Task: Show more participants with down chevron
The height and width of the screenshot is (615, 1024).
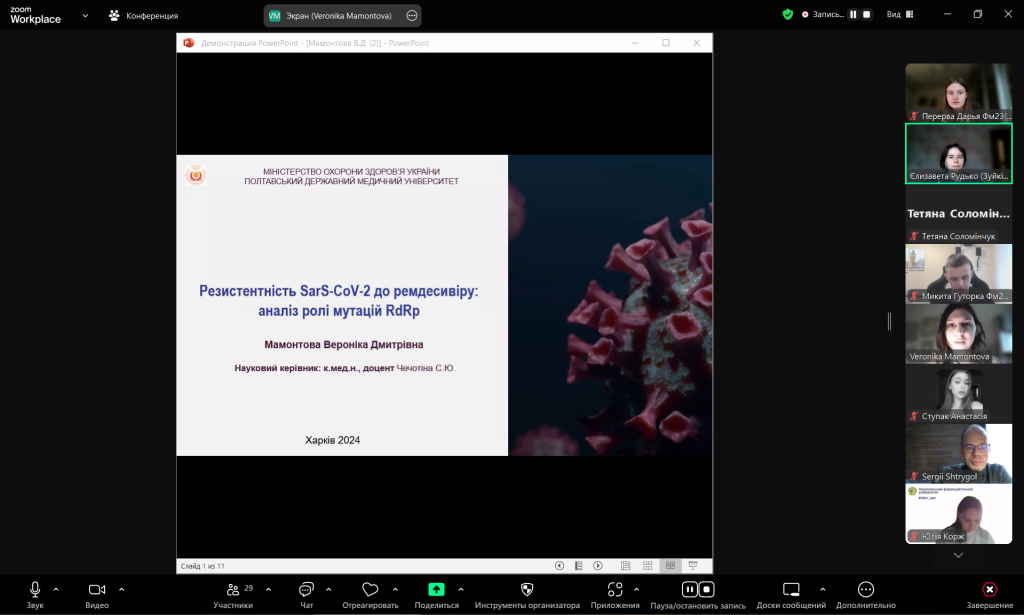Action: pos(958,556)
